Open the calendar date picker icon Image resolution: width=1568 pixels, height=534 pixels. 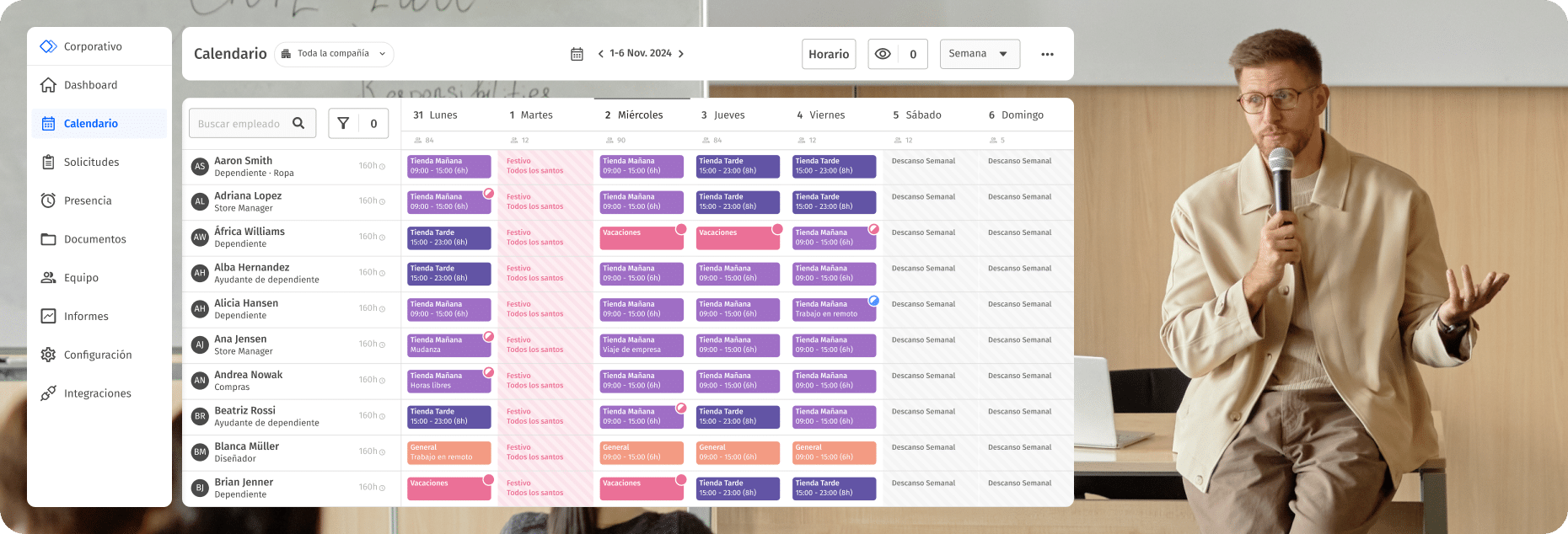(577, 54)
